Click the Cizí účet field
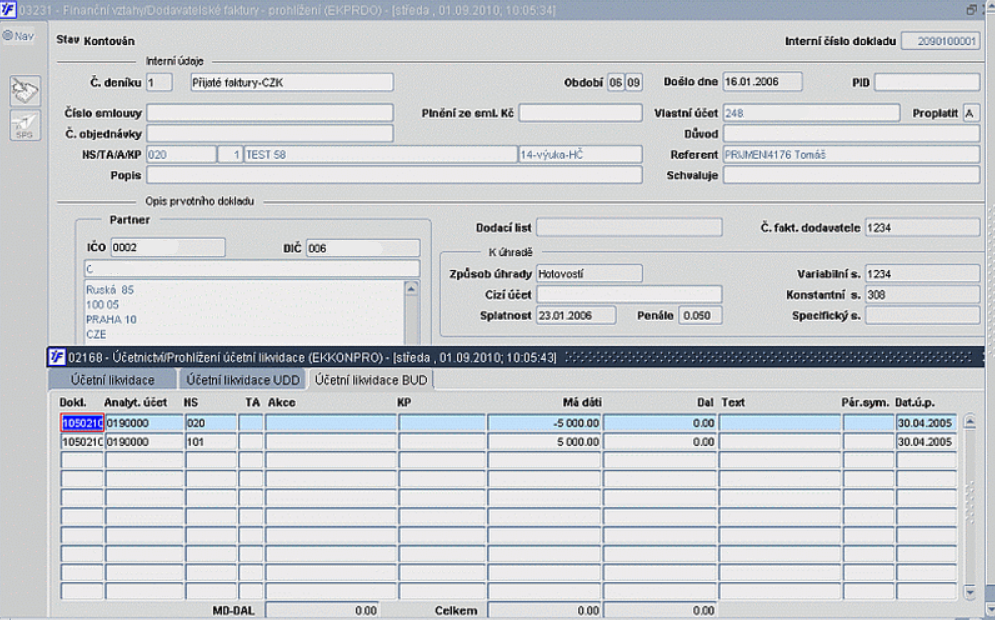 point(629,294)
